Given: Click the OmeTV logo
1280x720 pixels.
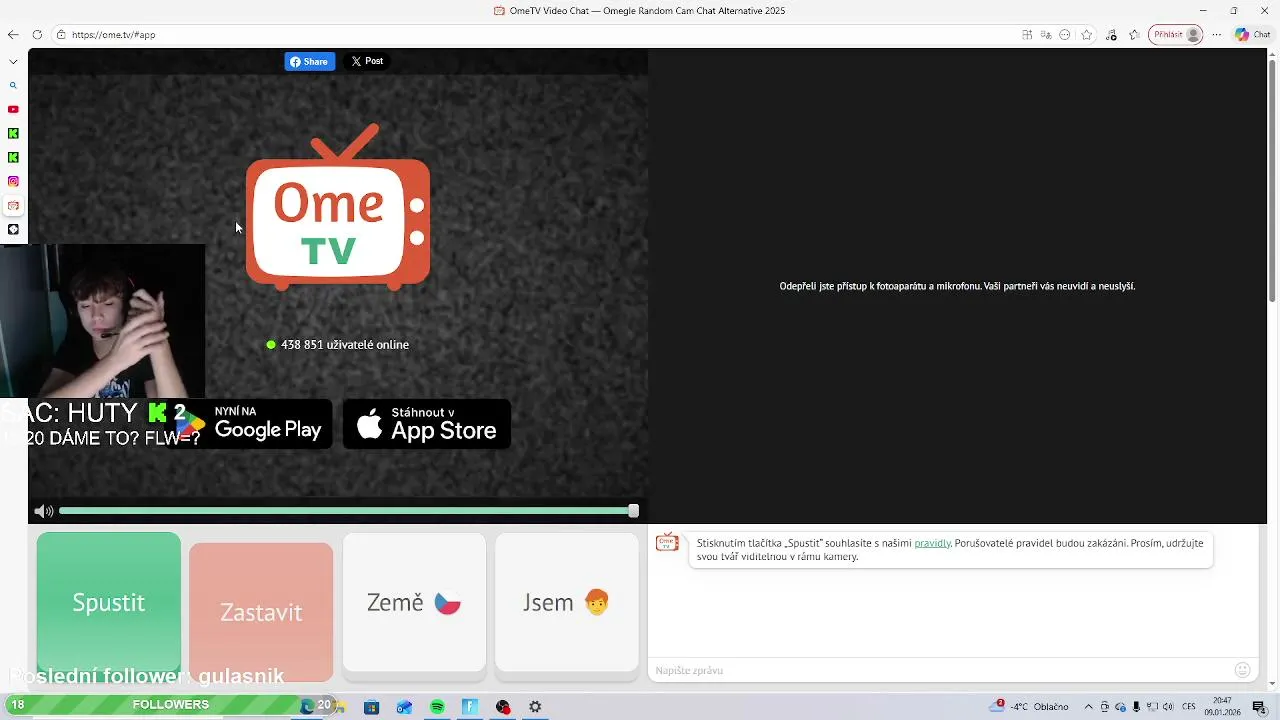Looking at the screenshot, I should [338, 207].
